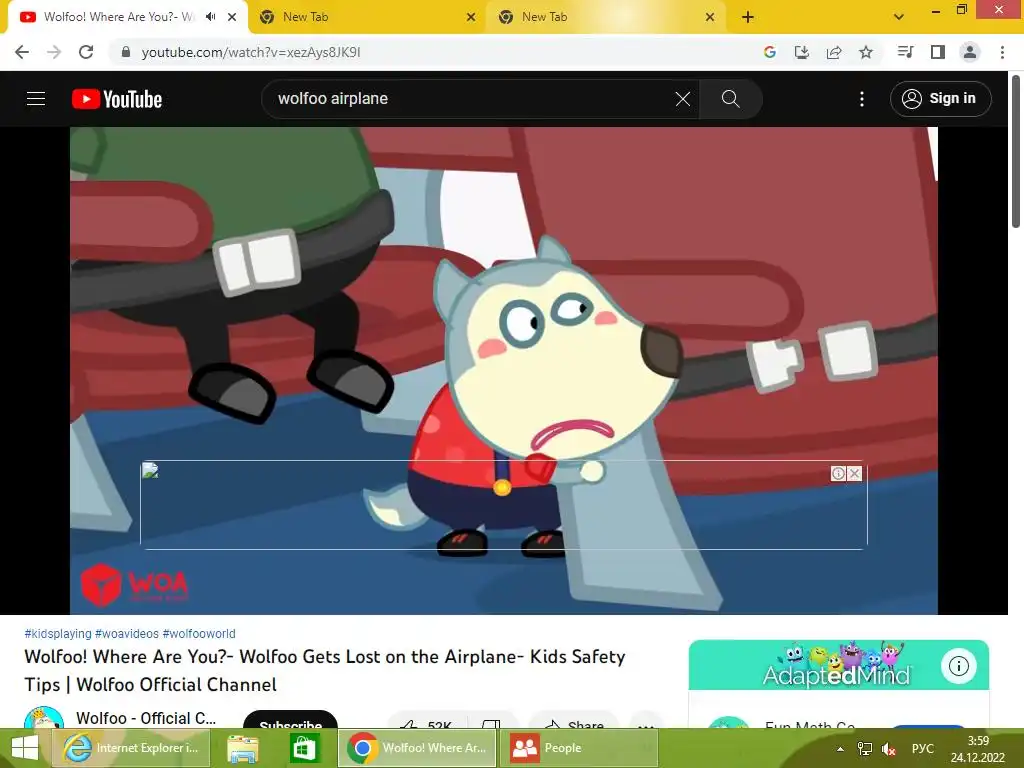Subscribe to the Wolfoo channel

(290, 720)
